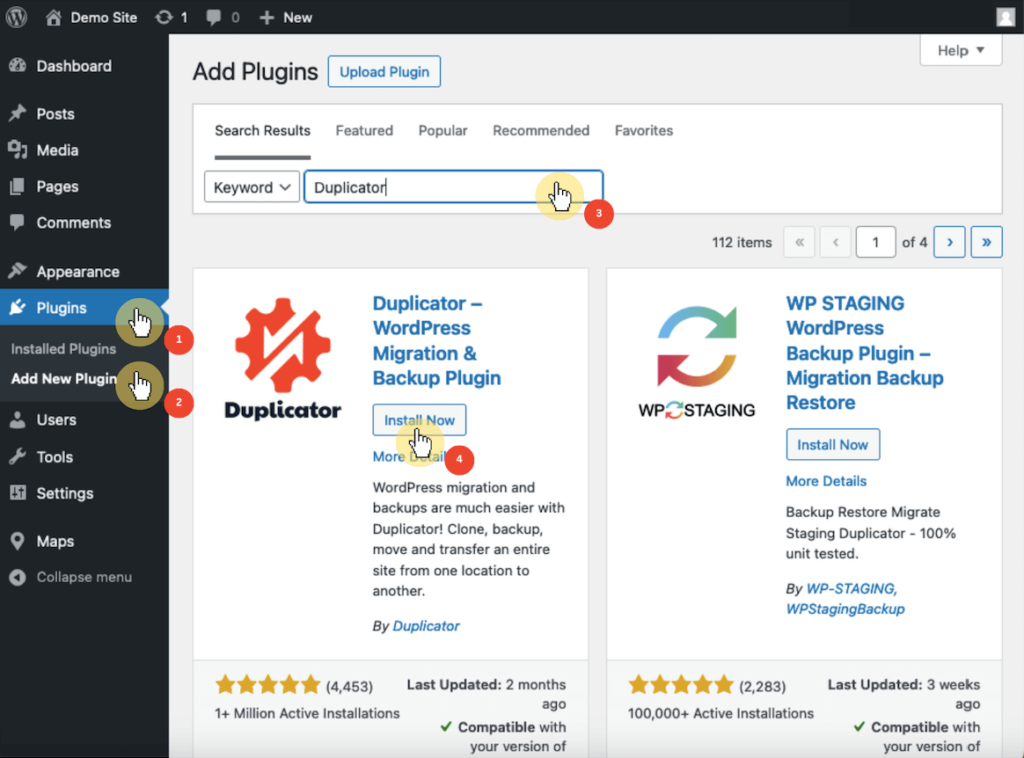Click the Appearance paintbrush icon

coord(18,271)
